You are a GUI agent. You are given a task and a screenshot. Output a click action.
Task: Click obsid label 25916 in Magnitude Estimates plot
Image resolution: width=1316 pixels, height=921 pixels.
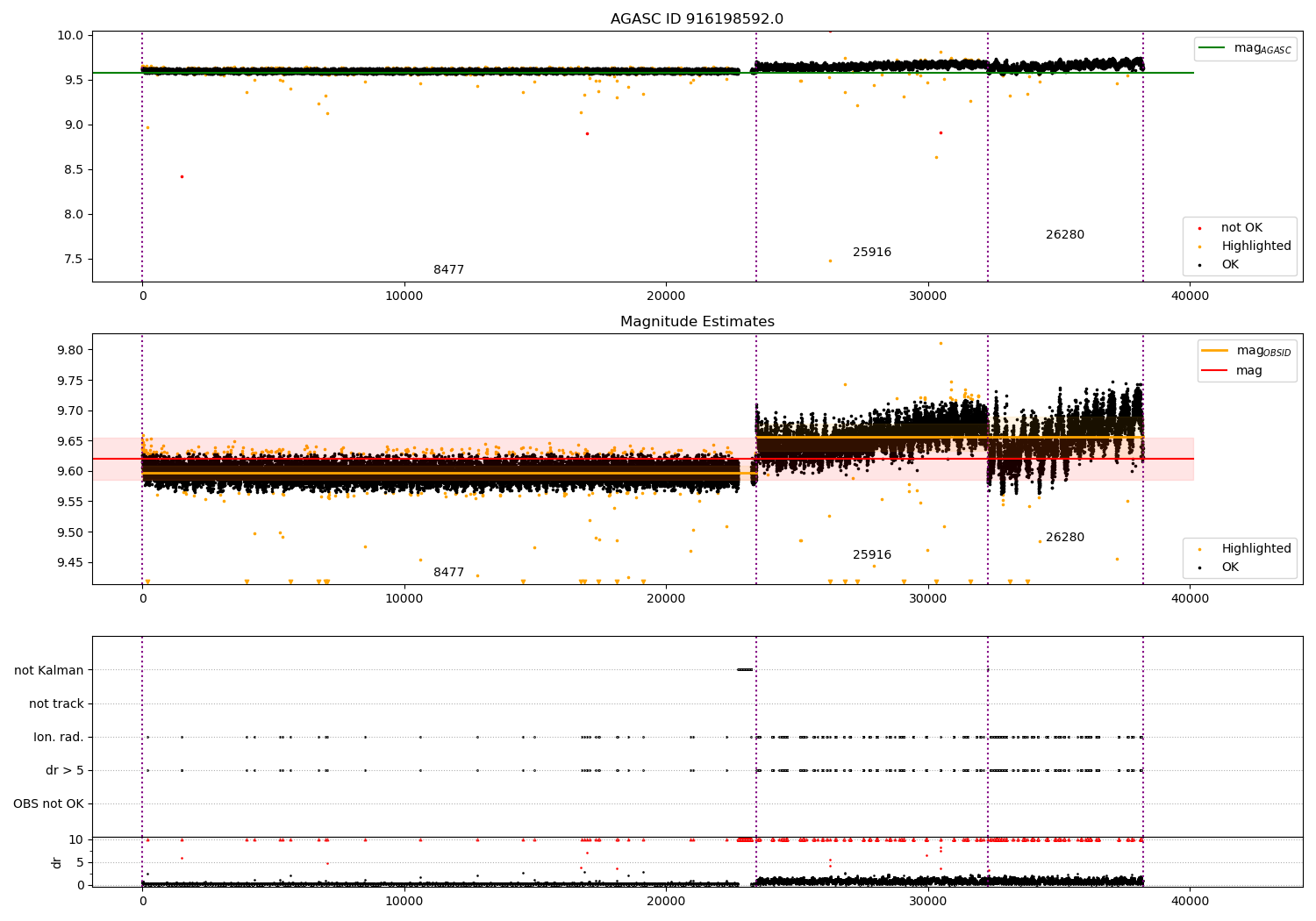pyautogui.click(x=872, y=555)
